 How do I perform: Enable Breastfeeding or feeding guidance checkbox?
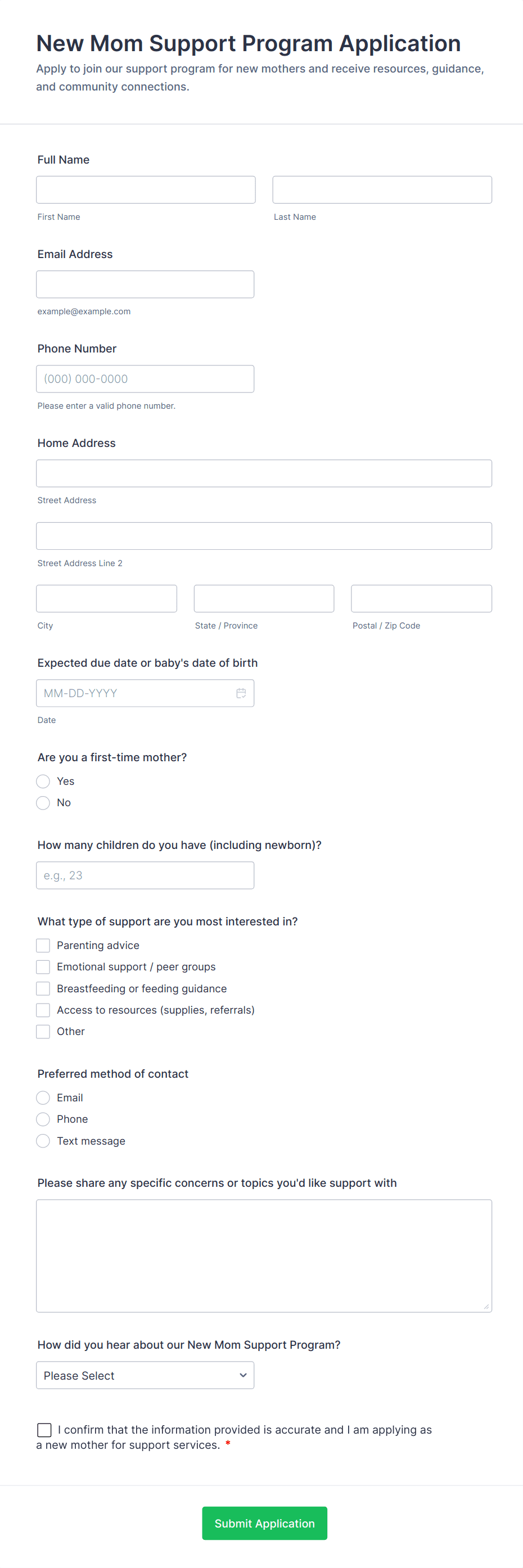(x=43, y=988)
